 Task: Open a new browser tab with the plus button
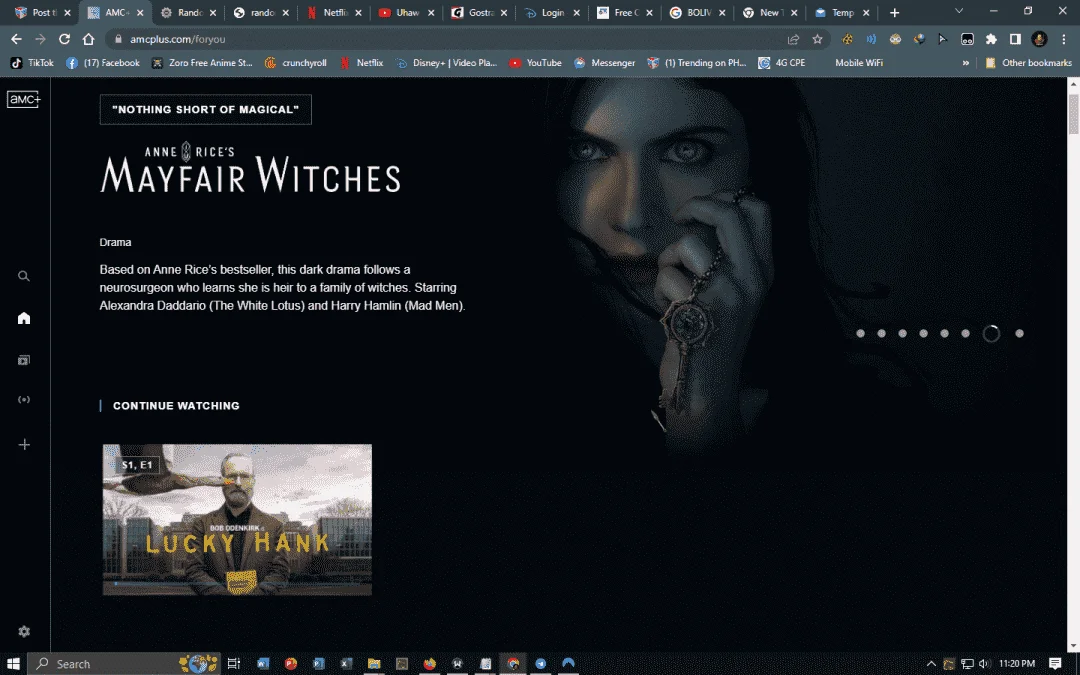pyautogui.click(x=894, y=12)
